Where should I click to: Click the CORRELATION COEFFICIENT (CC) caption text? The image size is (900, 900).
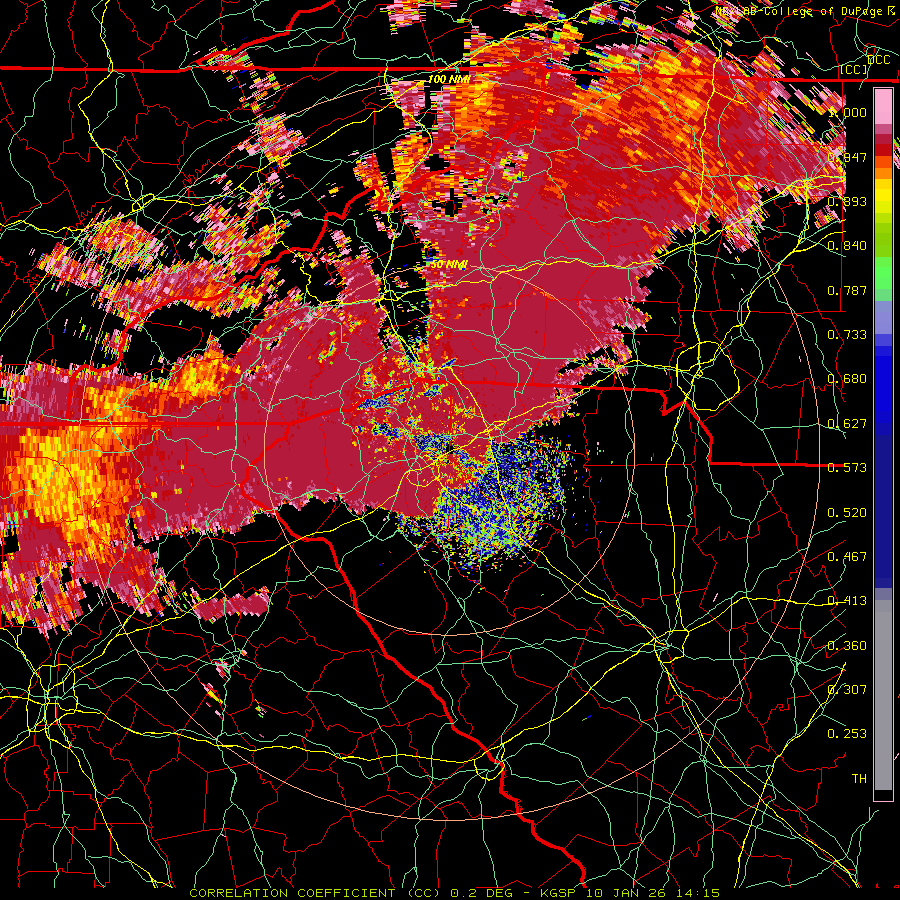click(315, 893)
